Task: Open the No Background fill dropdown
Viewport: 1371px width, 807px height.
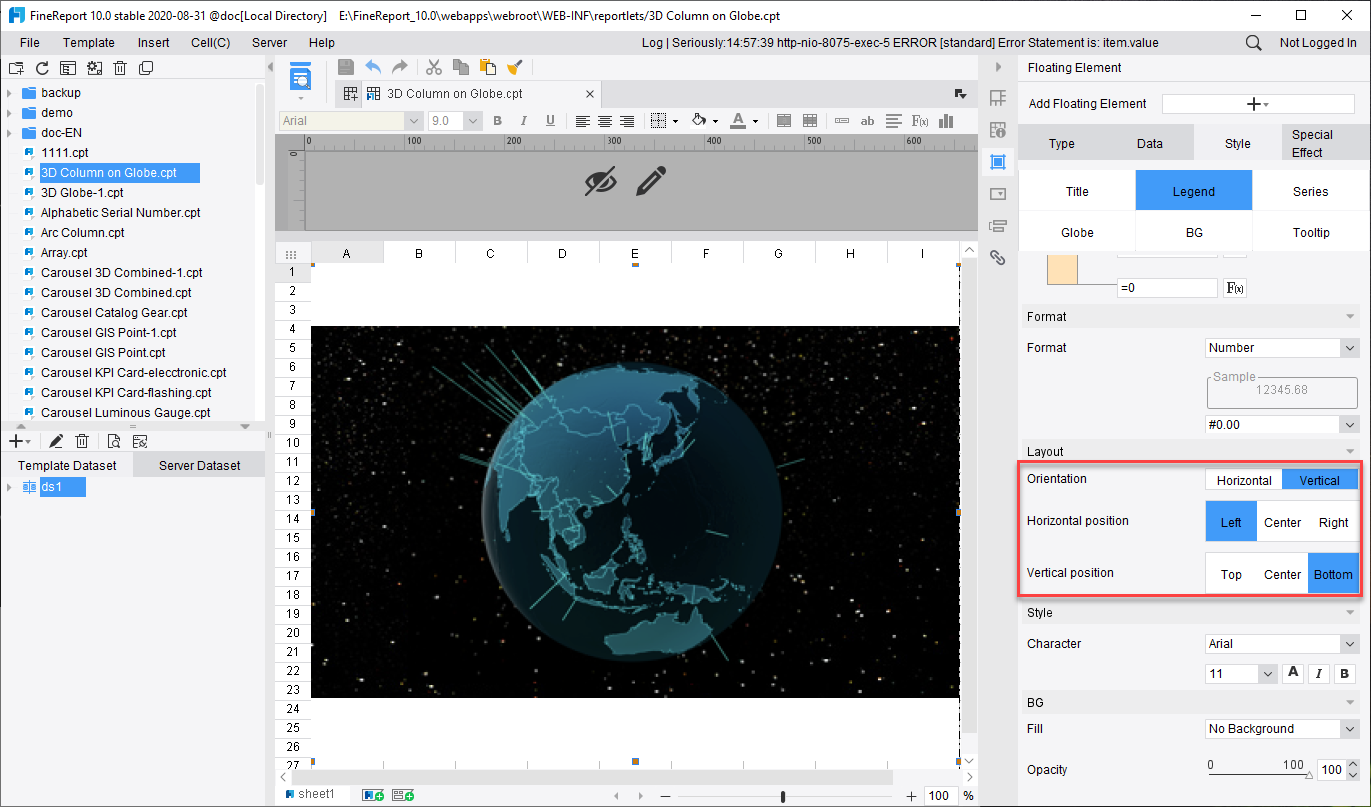Action: [x=1350, y=729]
